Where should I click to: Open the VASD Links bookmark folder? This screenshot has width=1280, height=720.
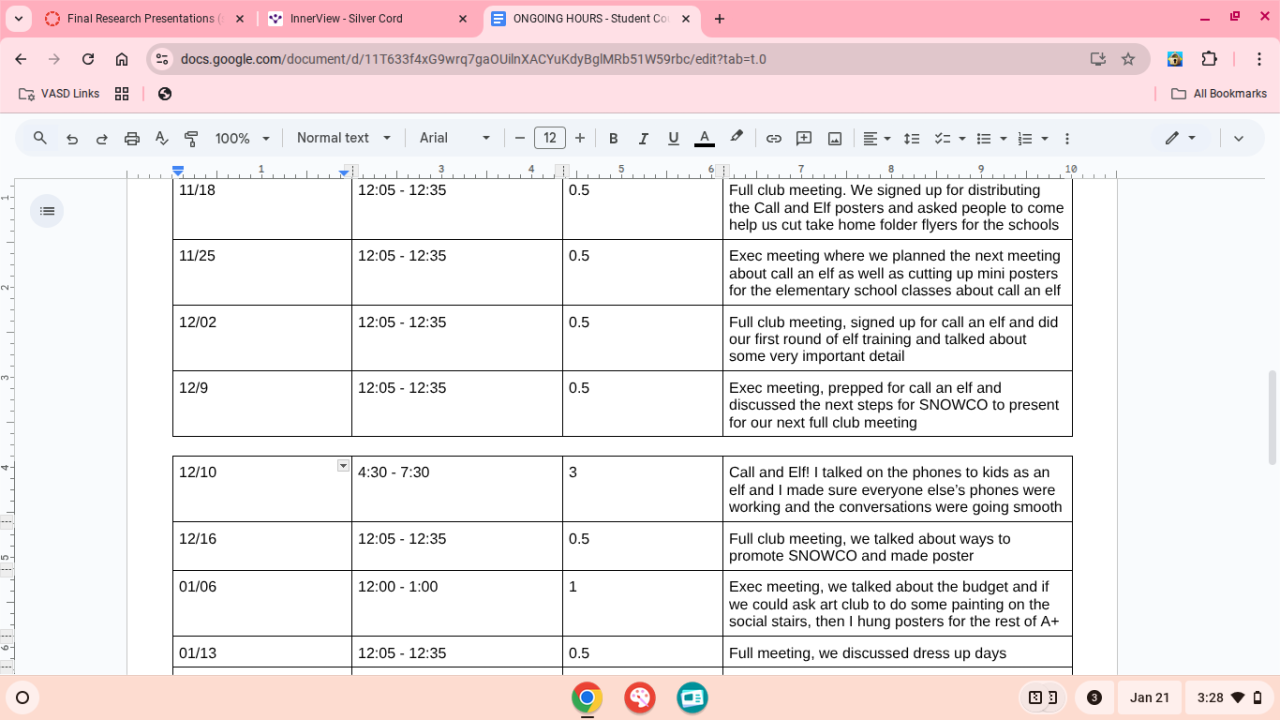point(59,94)
